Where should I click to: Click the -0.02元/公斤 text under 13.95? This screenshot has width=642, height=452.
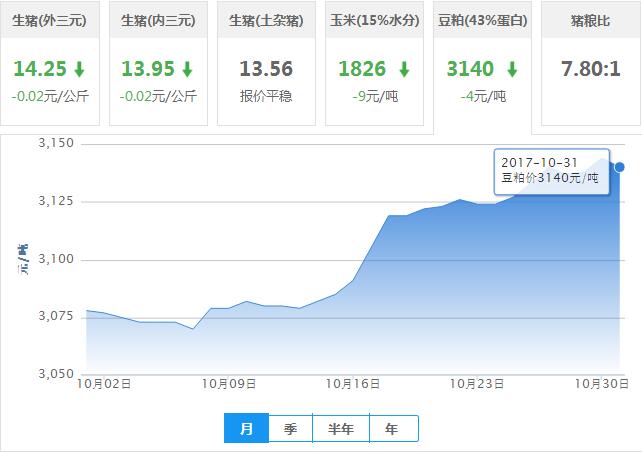[158, 96]
